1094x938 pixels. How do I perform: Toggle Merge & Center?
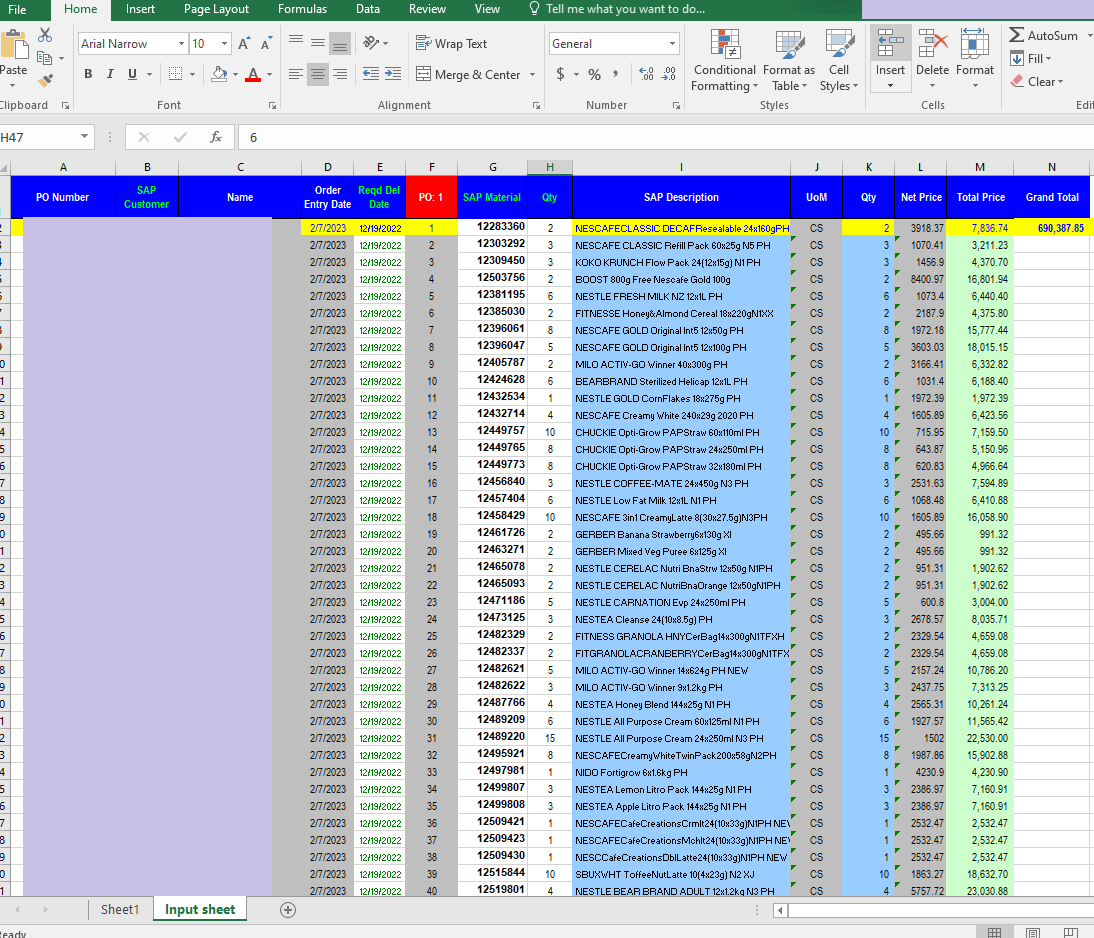click(469, 74)
